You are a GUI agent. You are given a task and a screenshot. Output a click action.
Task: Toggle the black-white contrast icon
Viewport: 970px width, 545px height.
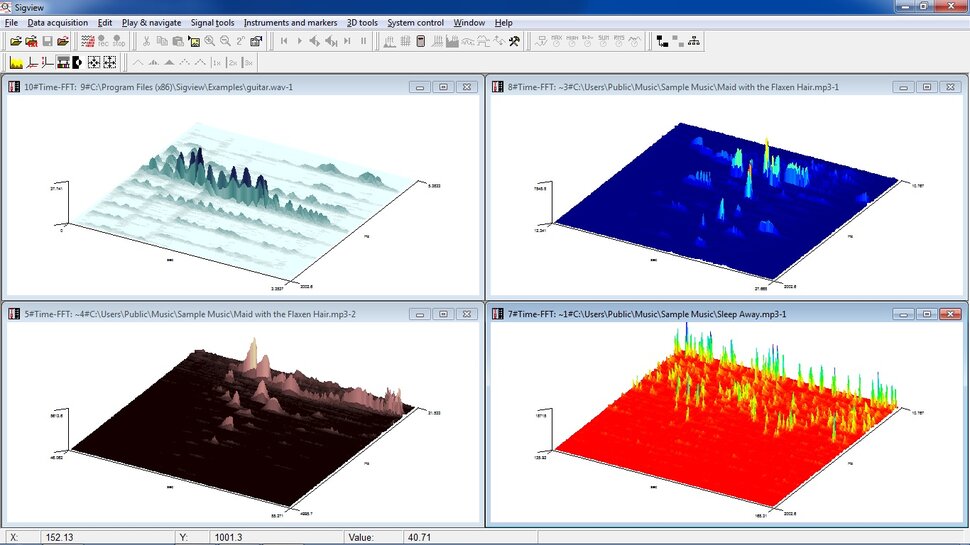coord(77,62)
